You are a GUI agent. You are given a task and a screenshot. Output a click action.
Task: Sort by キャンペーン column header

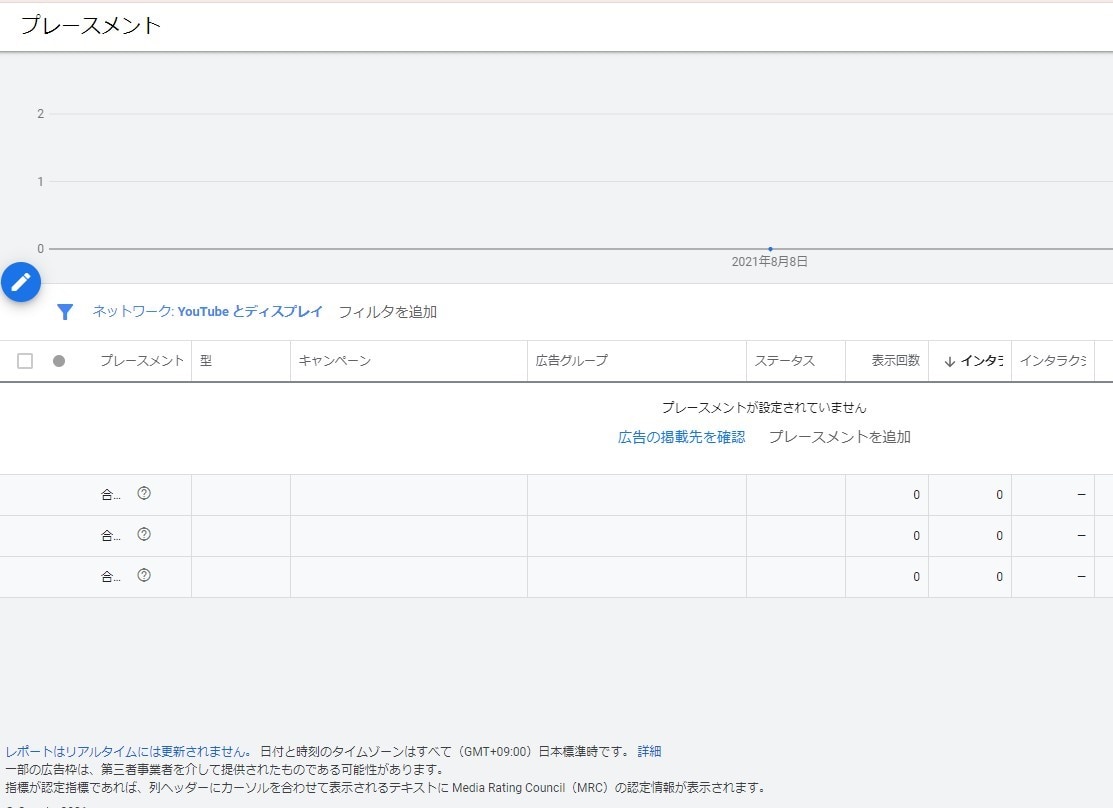[335, 361]
